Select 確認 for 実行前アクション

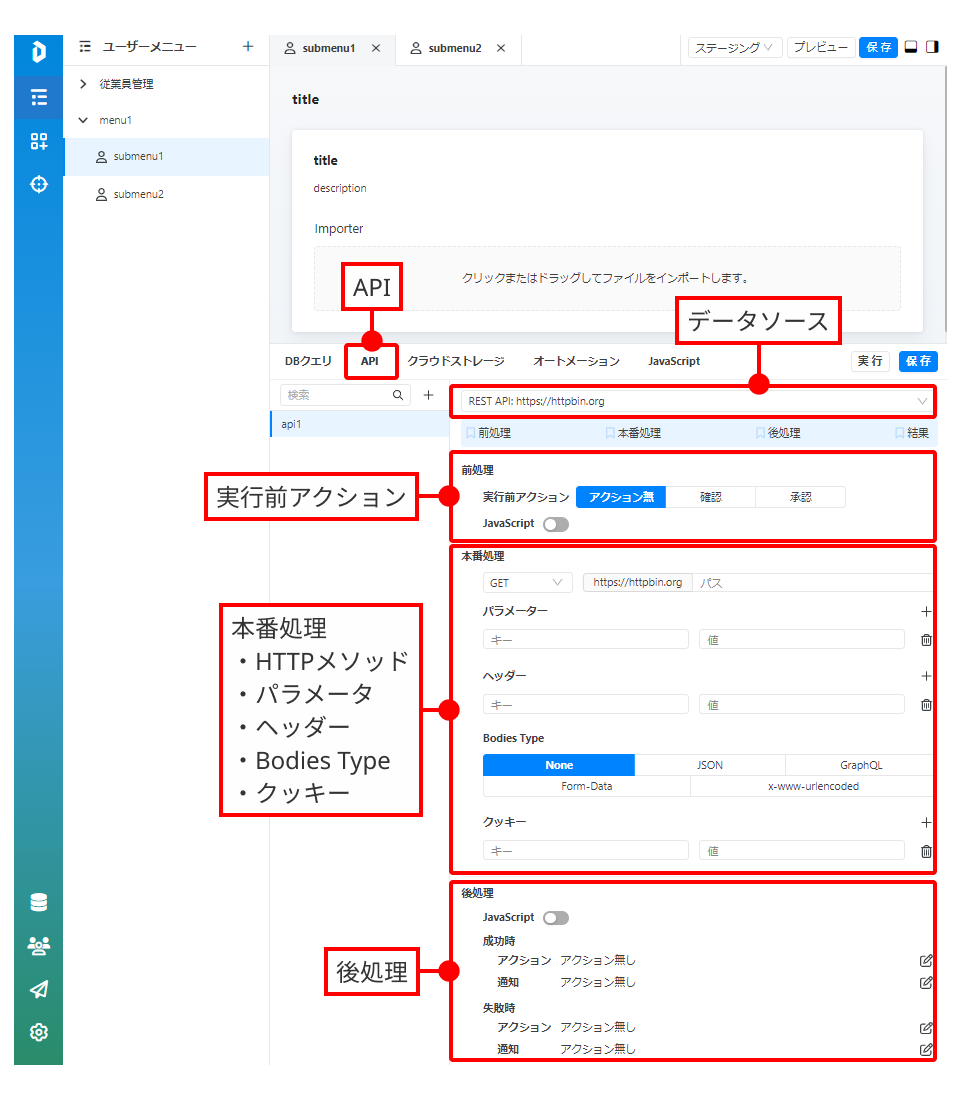[x=710, y=497]
